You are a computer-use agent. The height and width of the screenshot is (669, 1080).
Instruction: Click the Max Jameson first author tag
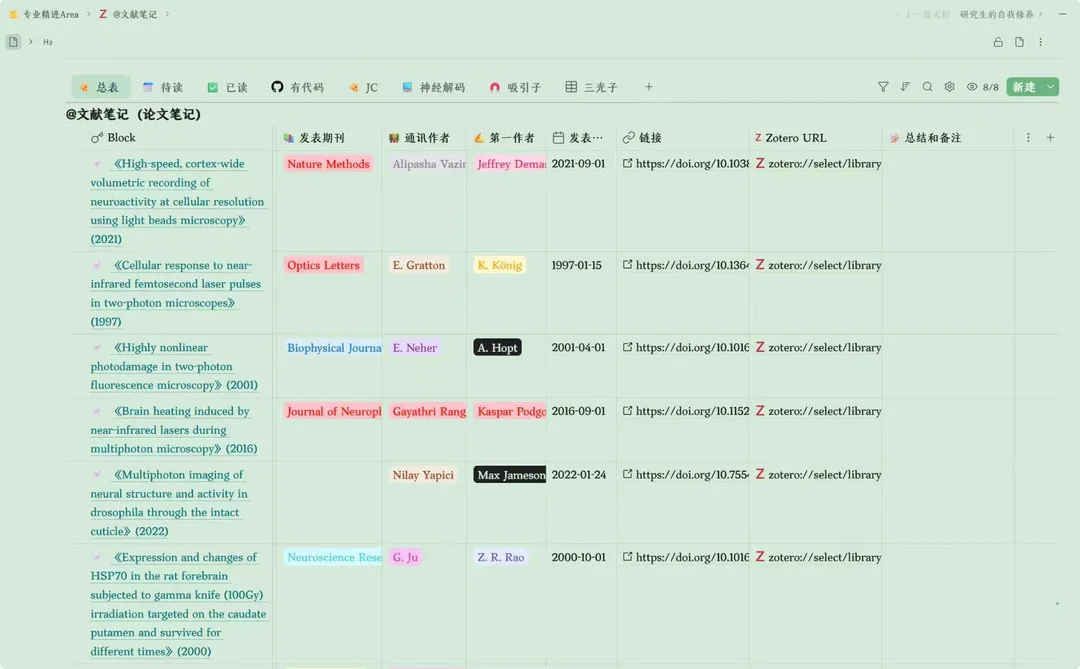coord(510,475)
